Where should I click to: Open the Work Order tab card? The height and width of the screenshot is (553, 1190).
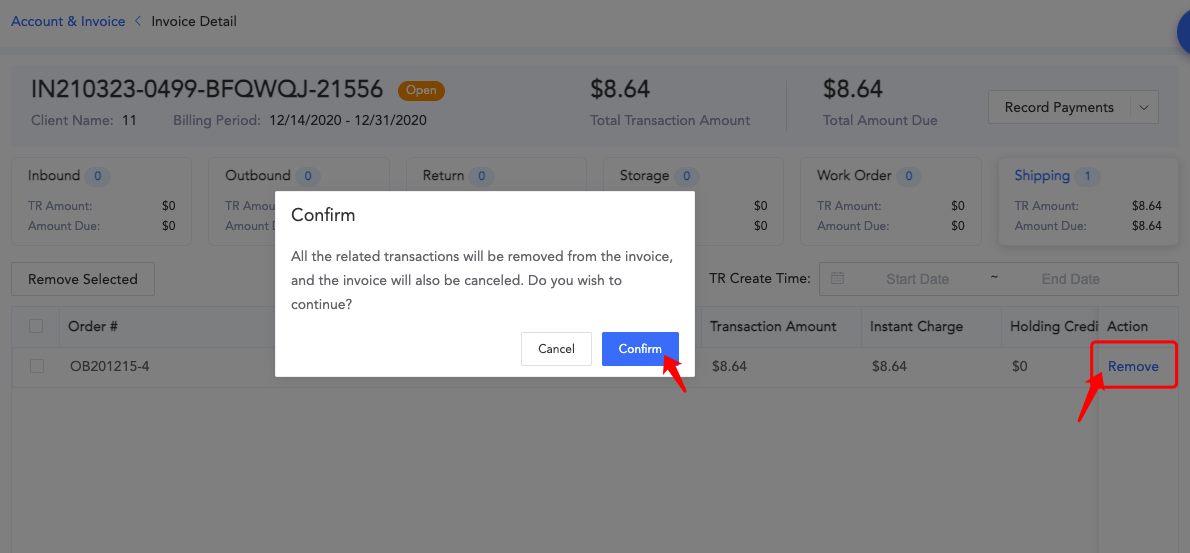(x=891, y=201)
